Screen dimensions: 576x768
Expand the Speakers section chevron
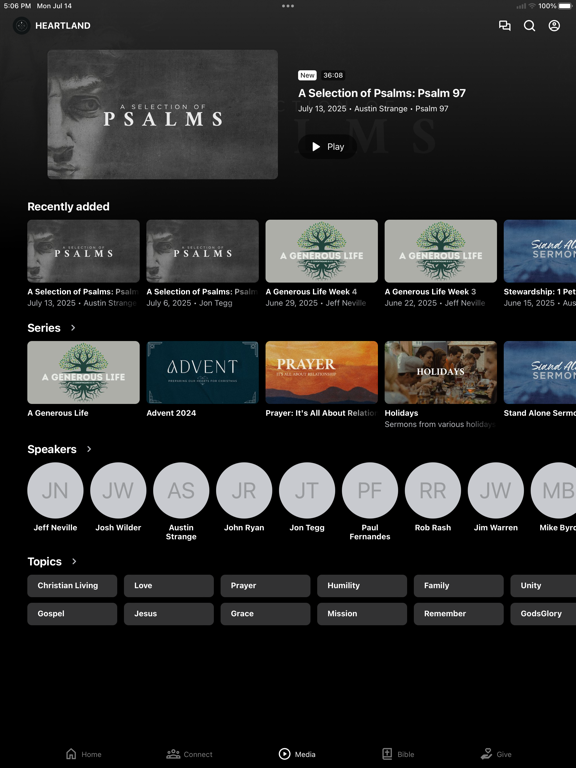89,449
